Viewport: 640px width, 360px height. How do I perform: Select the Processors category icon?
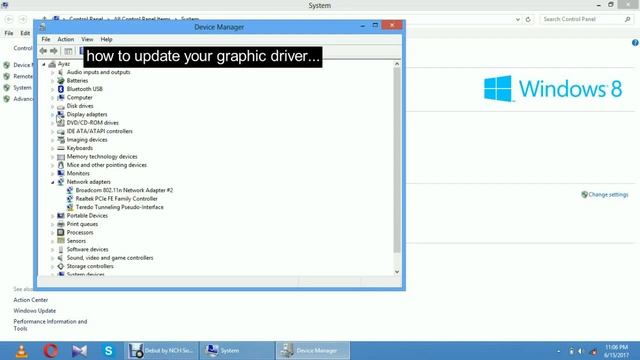[x=61, y=232]
